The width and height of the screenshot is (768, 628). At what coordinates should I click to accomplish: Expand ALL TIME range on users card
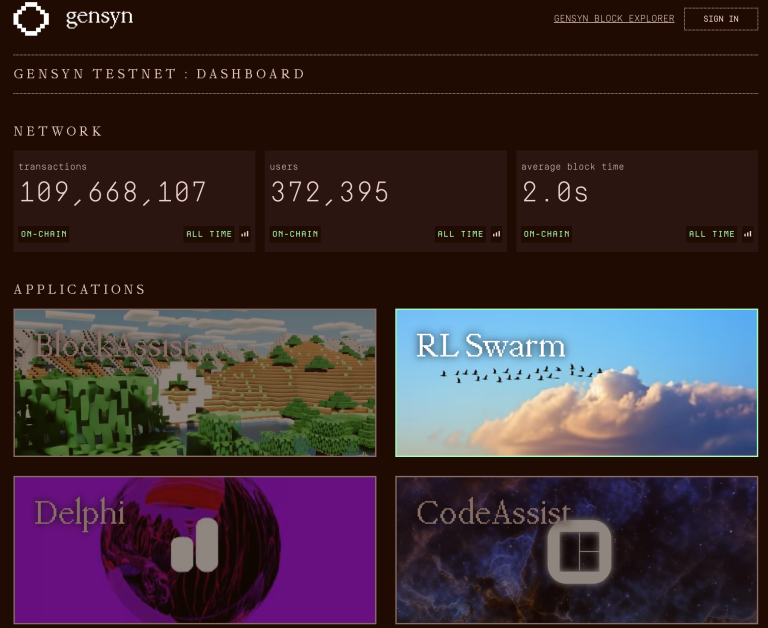coord(460,234)
